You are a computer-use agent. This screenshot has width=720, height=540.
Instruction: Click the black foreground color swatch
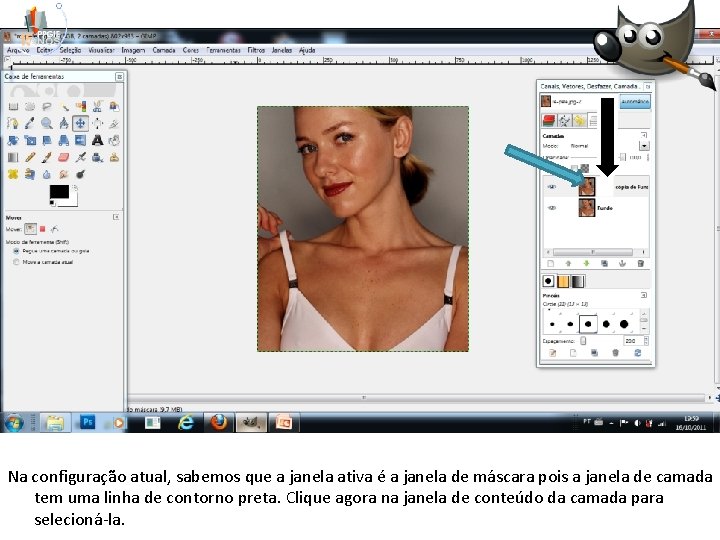point(59,191)
